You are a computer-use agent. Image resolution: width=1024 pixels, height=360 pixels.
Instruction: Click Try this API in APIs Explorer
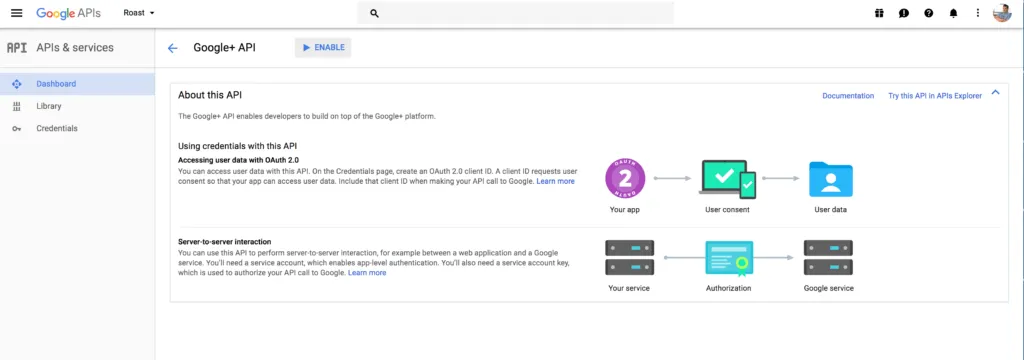tap(935, 96)
